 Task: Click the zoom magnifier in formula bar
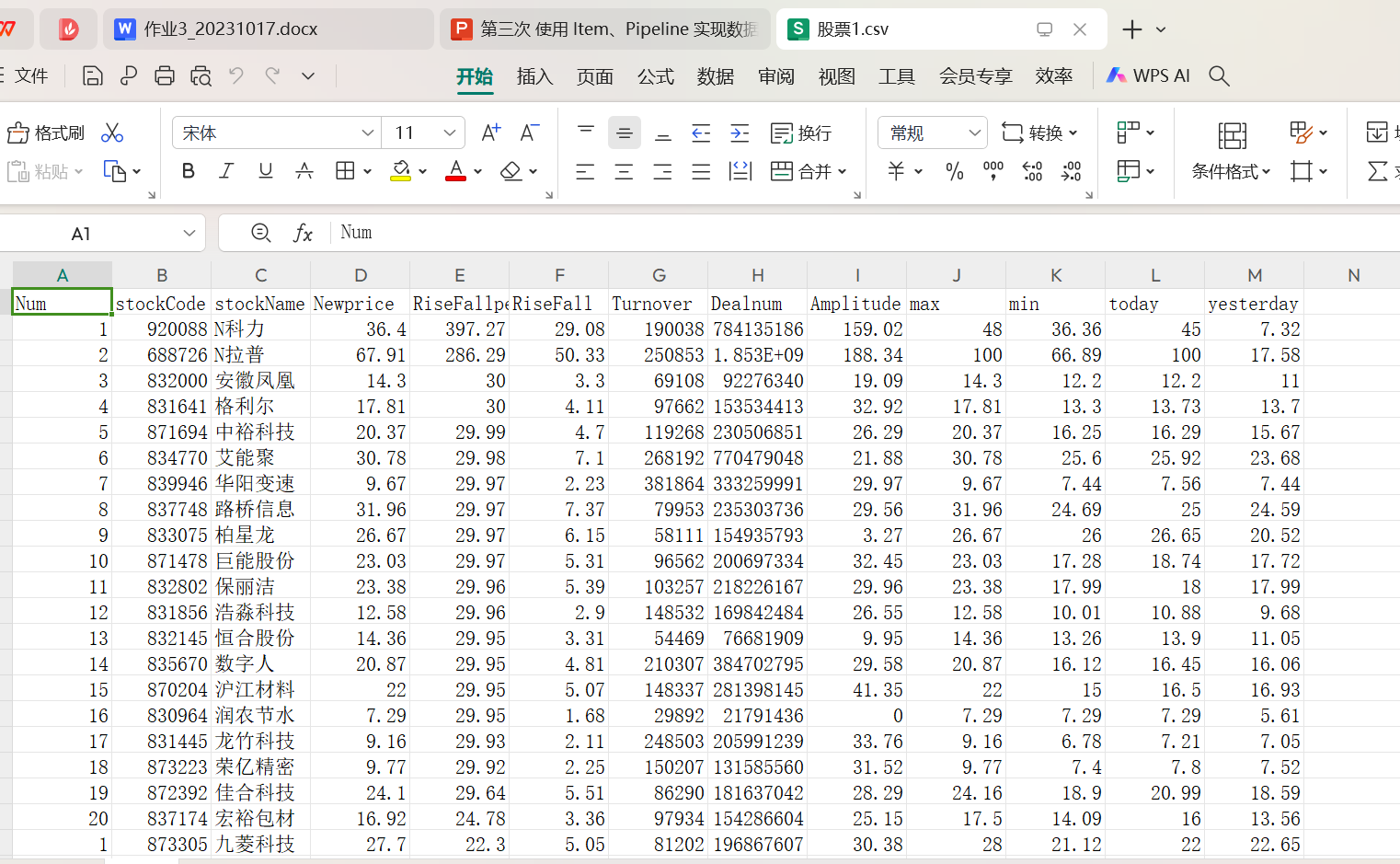coord(261,234)
